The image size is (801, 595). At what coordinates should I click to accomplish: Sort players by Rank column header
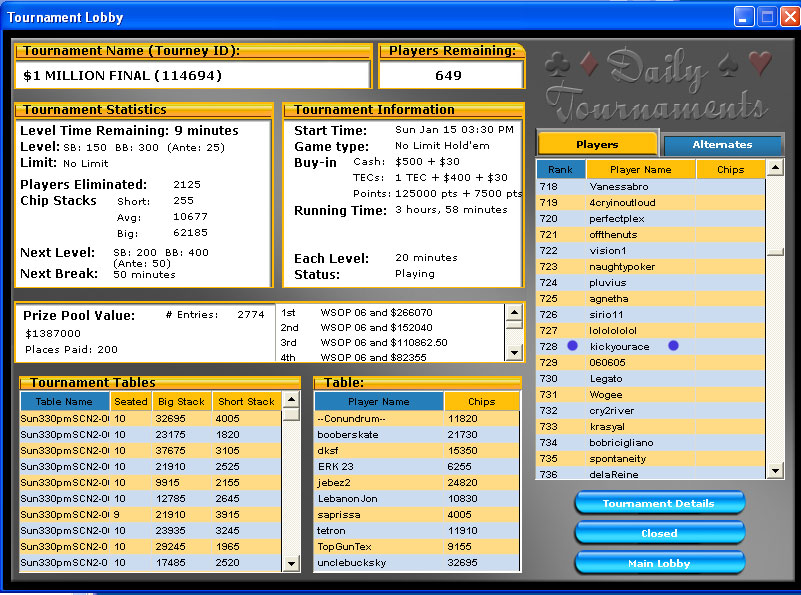tap(560, 169)
